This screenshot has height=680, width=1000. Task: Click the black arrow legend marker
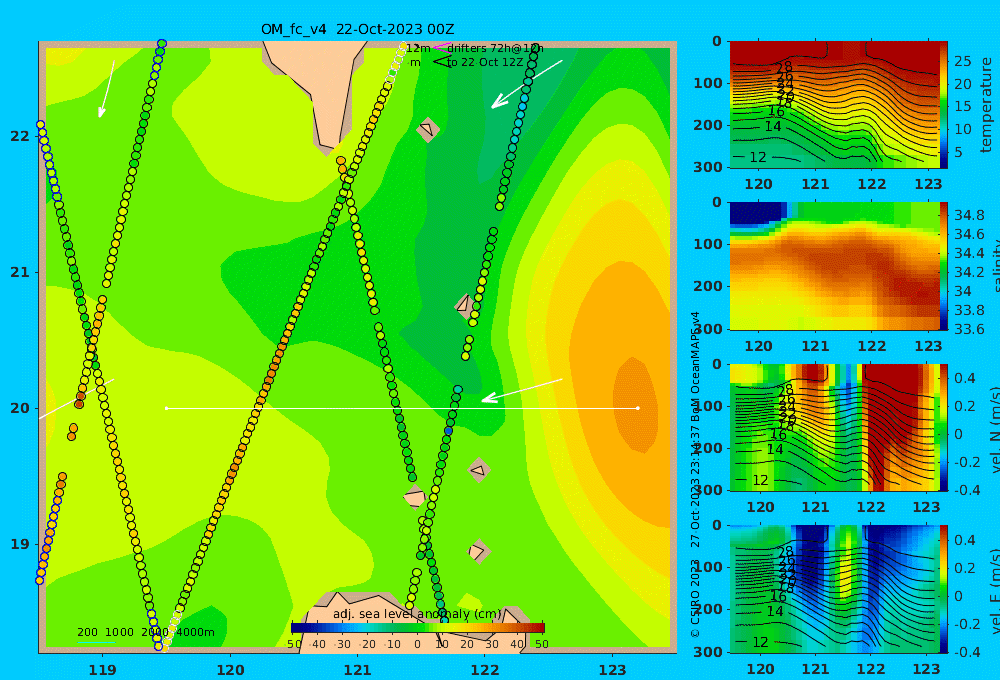[441, 62]
